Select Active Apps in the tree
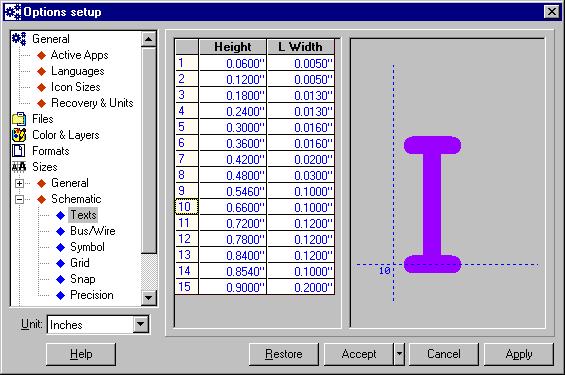This screenshot has width=565, height=375. (x=79, y=55)
